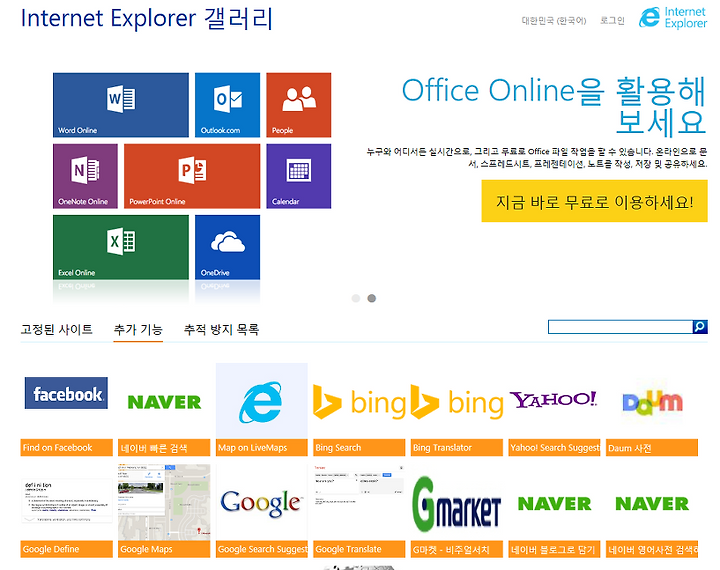Click the Bing logo above Bing Search

(360, 402)
